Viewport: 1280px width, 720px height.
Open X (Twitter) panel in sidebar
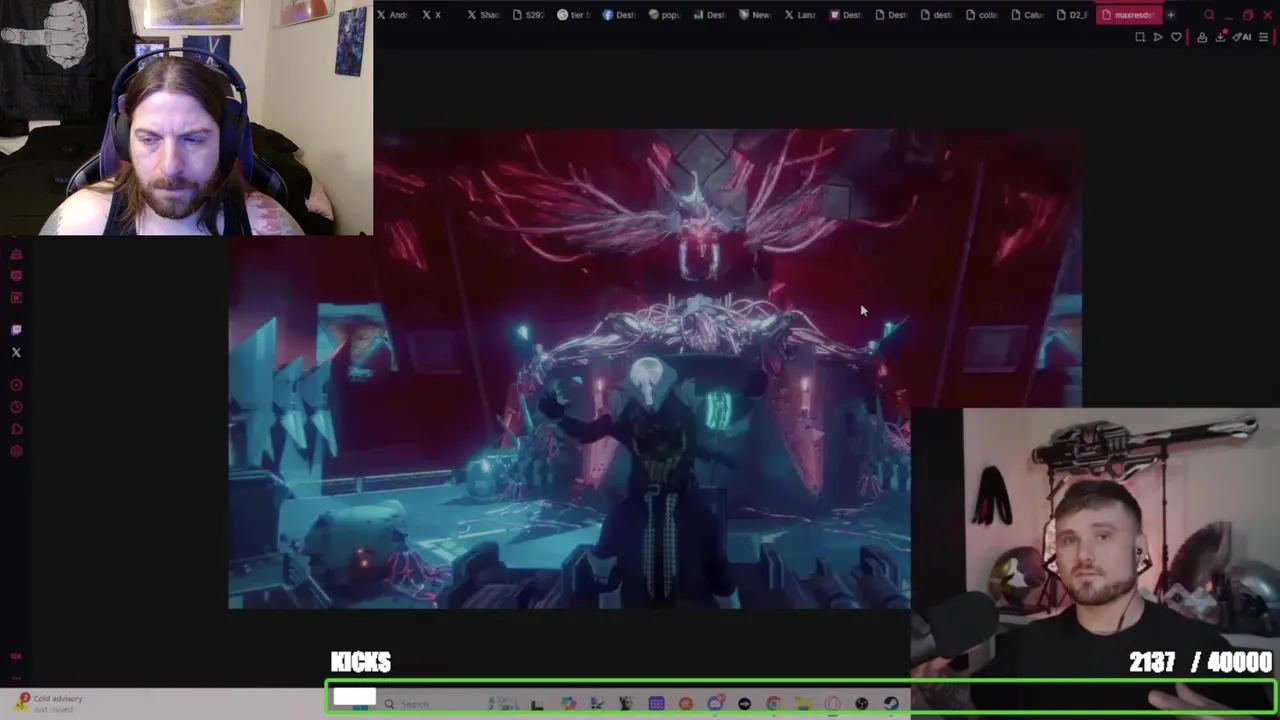pos(16,352)
